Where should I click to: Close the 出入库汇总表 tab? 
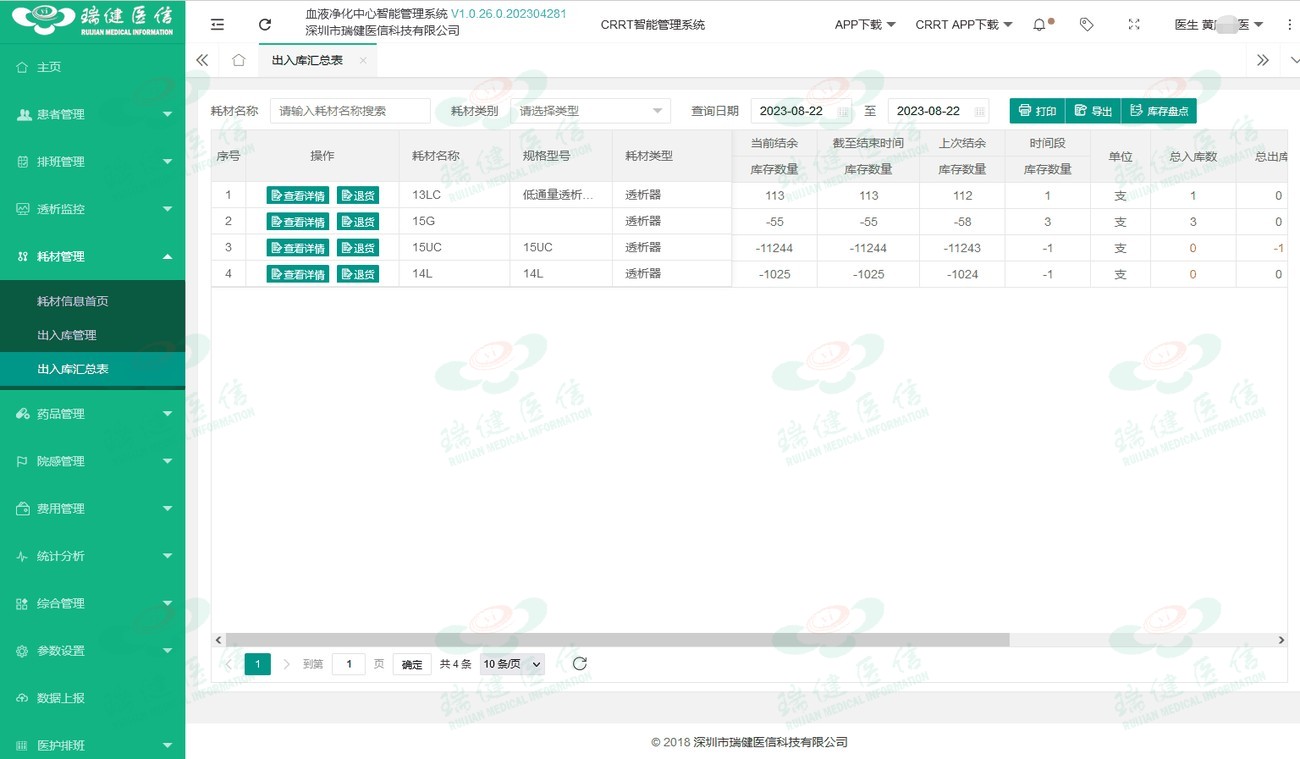coord(363,61)
